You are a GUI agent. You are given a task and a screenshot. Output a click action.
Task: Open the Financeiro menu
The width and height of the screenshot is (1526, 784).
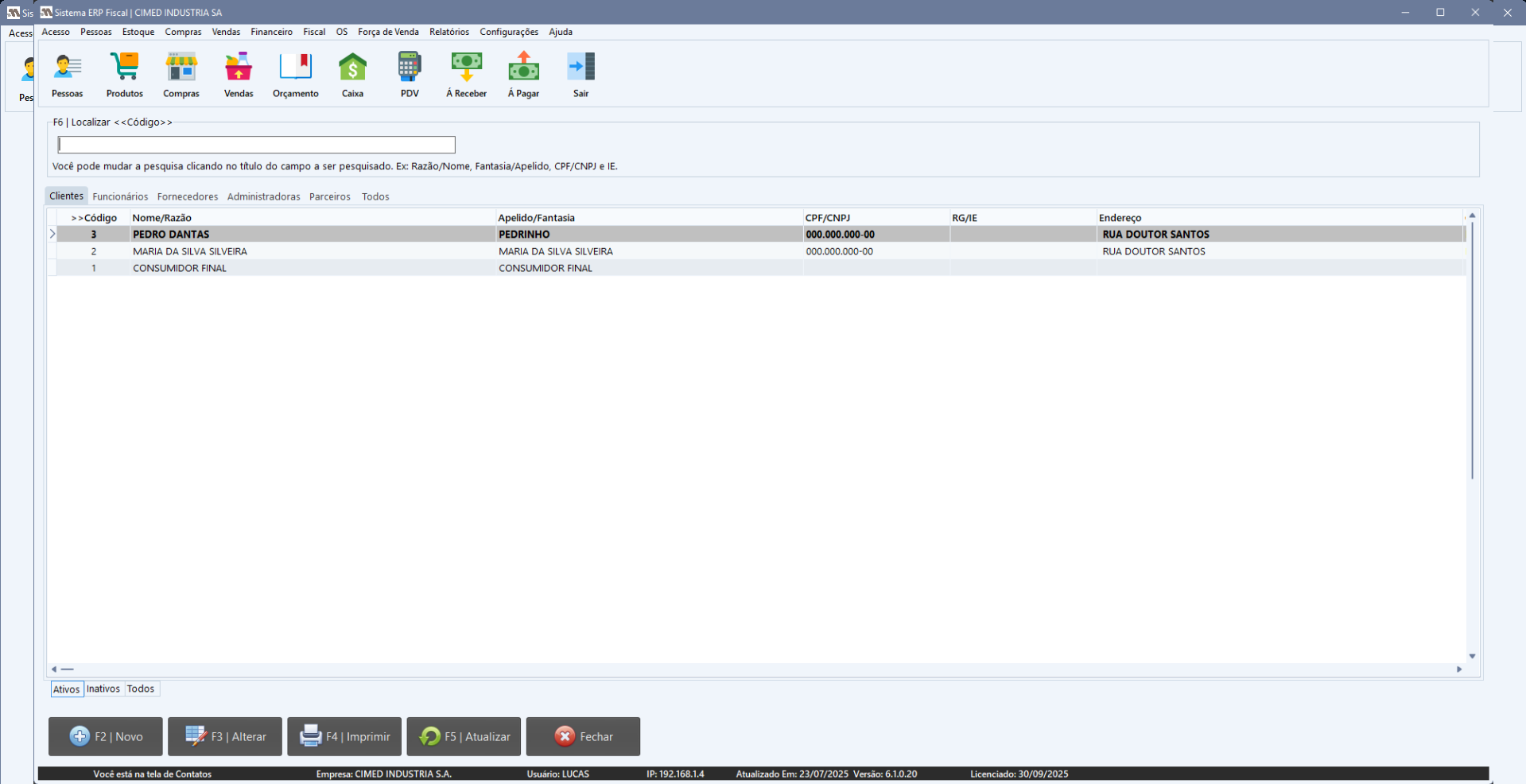coord(271,32)
